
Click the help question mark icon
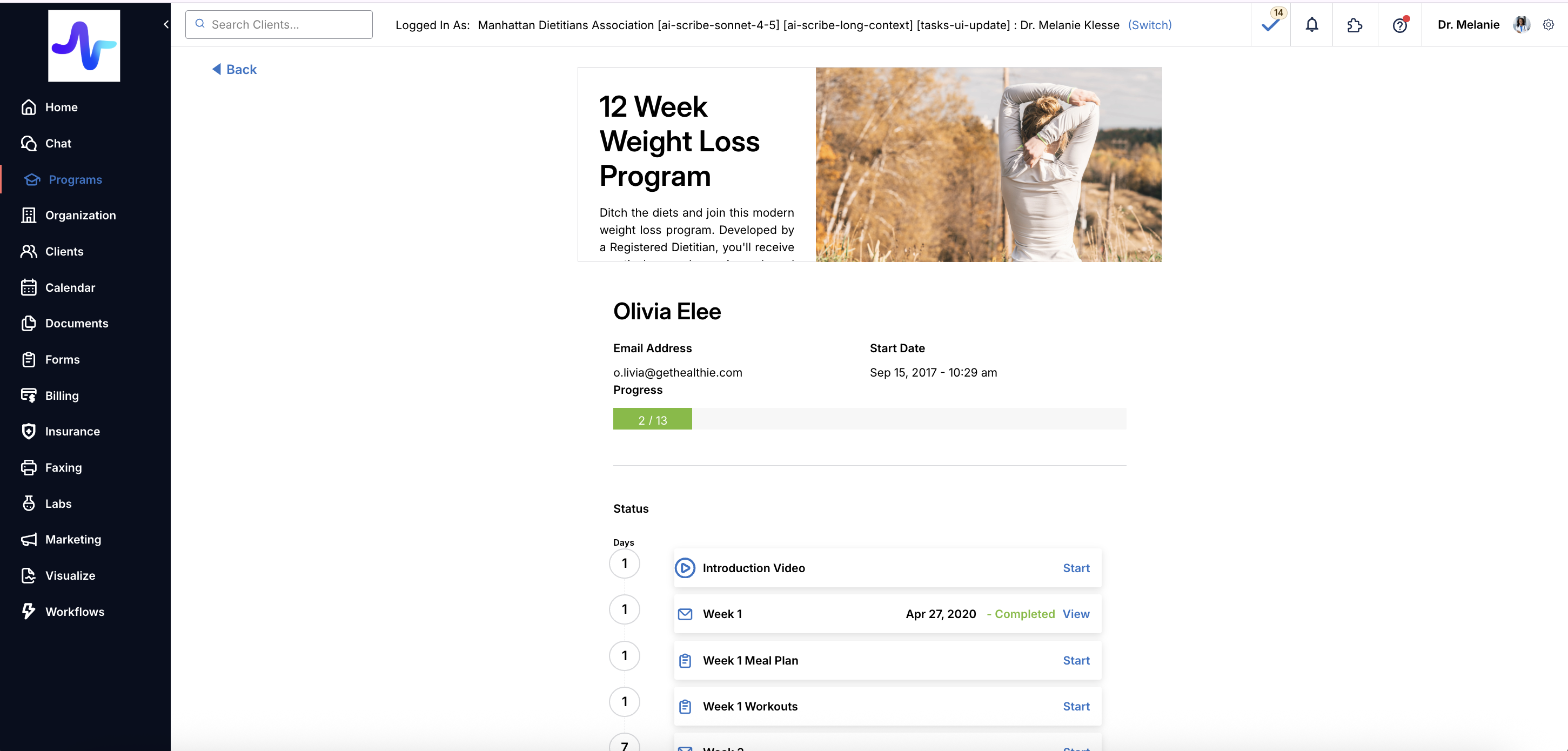click(1399, 25)
